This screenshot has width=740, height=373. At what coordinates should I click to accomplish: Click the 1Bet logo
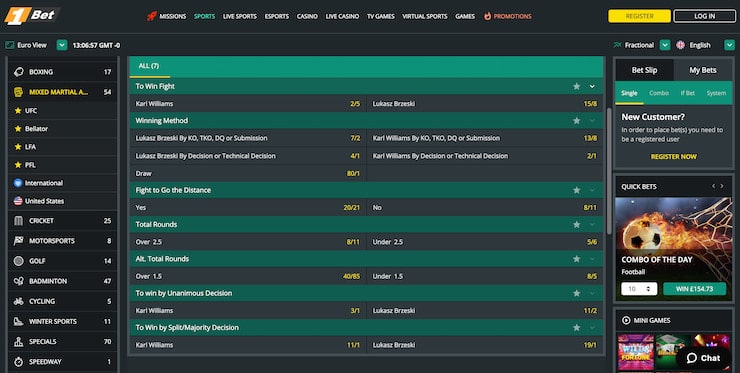pyautogui.click(x=31, y=16)
